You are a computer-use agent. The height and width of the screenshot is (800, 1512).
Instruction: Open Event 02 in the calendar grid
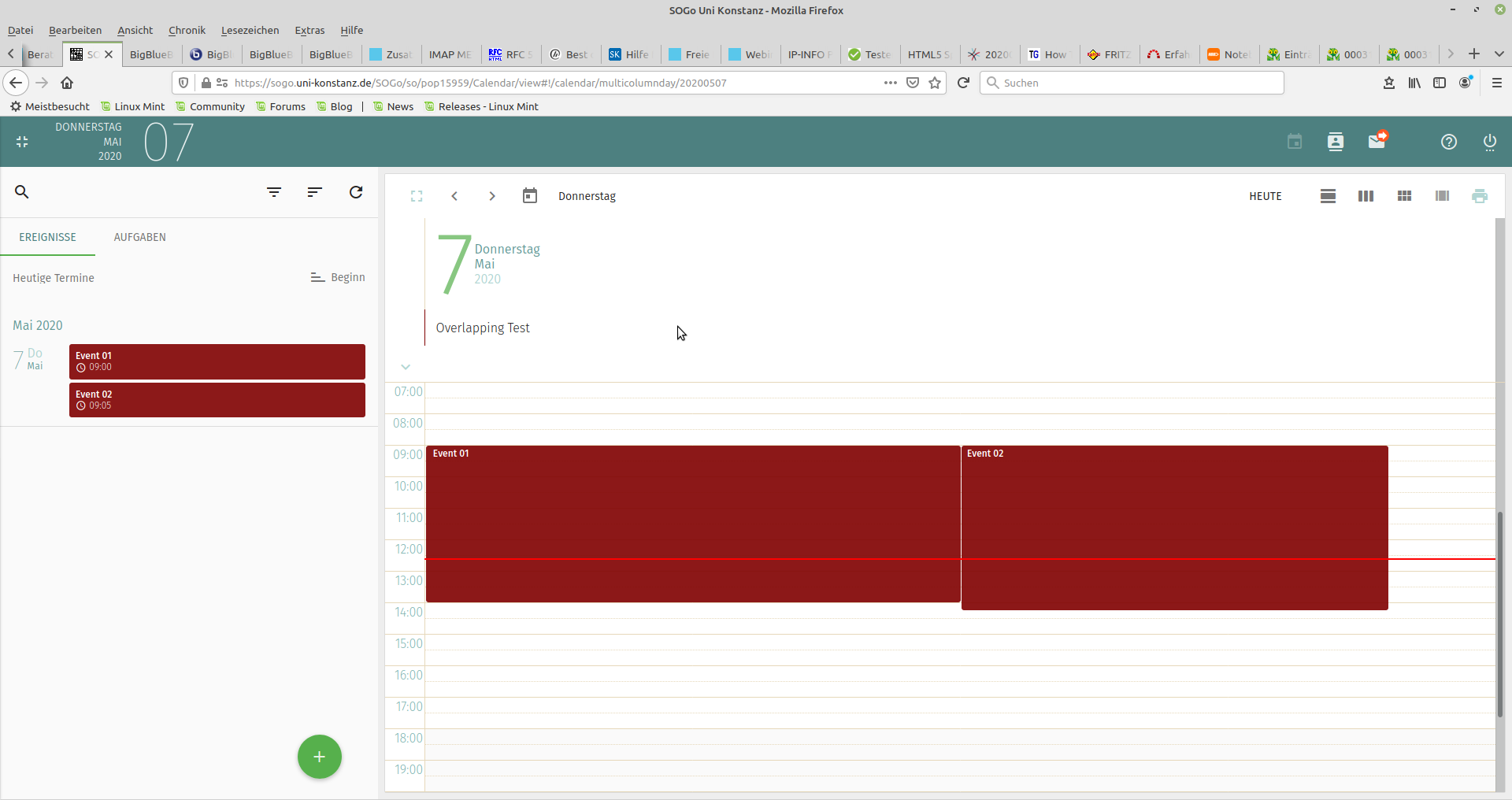click(1173, 528)
